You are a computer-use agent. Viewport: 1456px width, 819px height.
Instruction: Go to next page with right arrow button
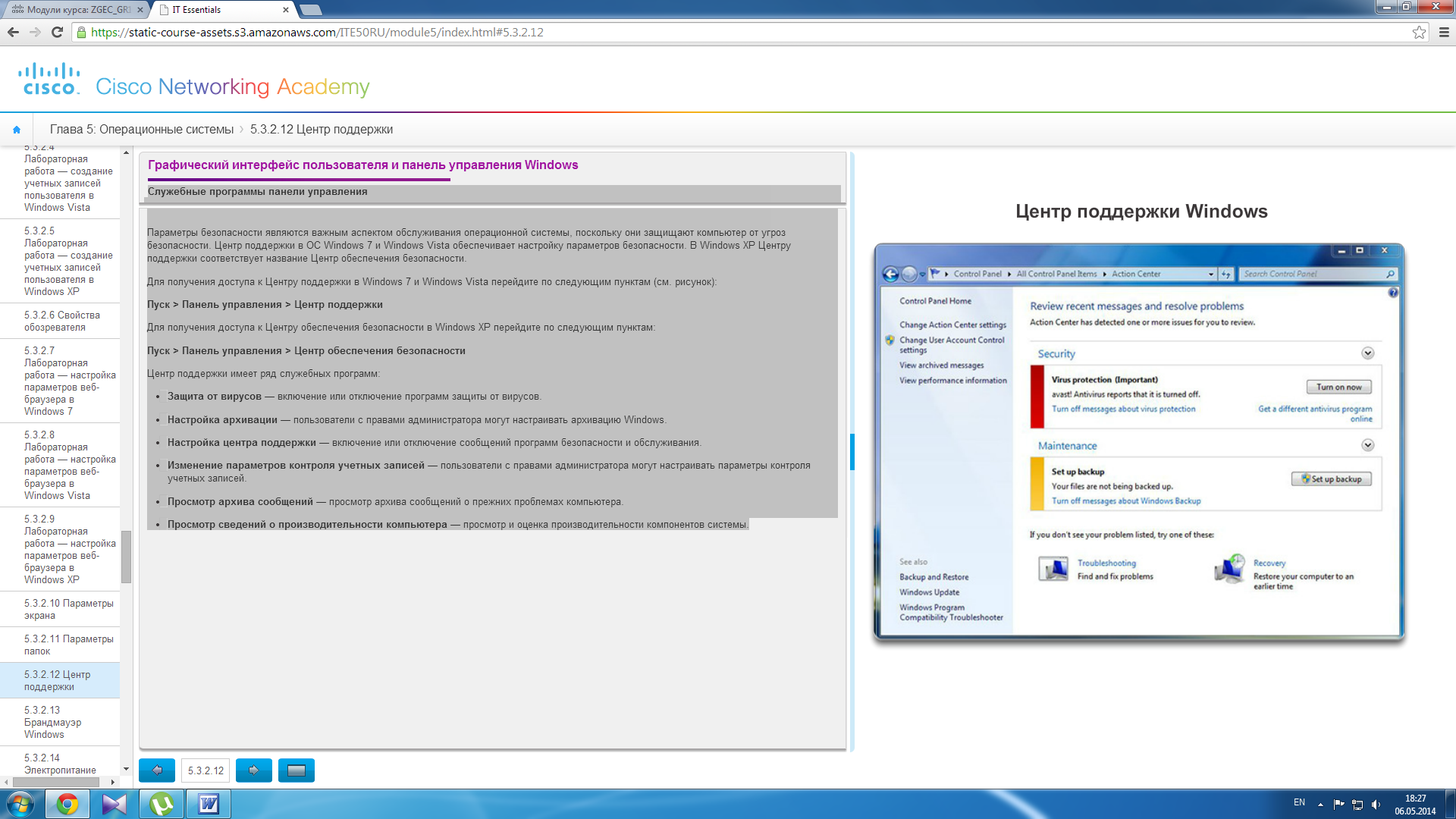[254, 770]
